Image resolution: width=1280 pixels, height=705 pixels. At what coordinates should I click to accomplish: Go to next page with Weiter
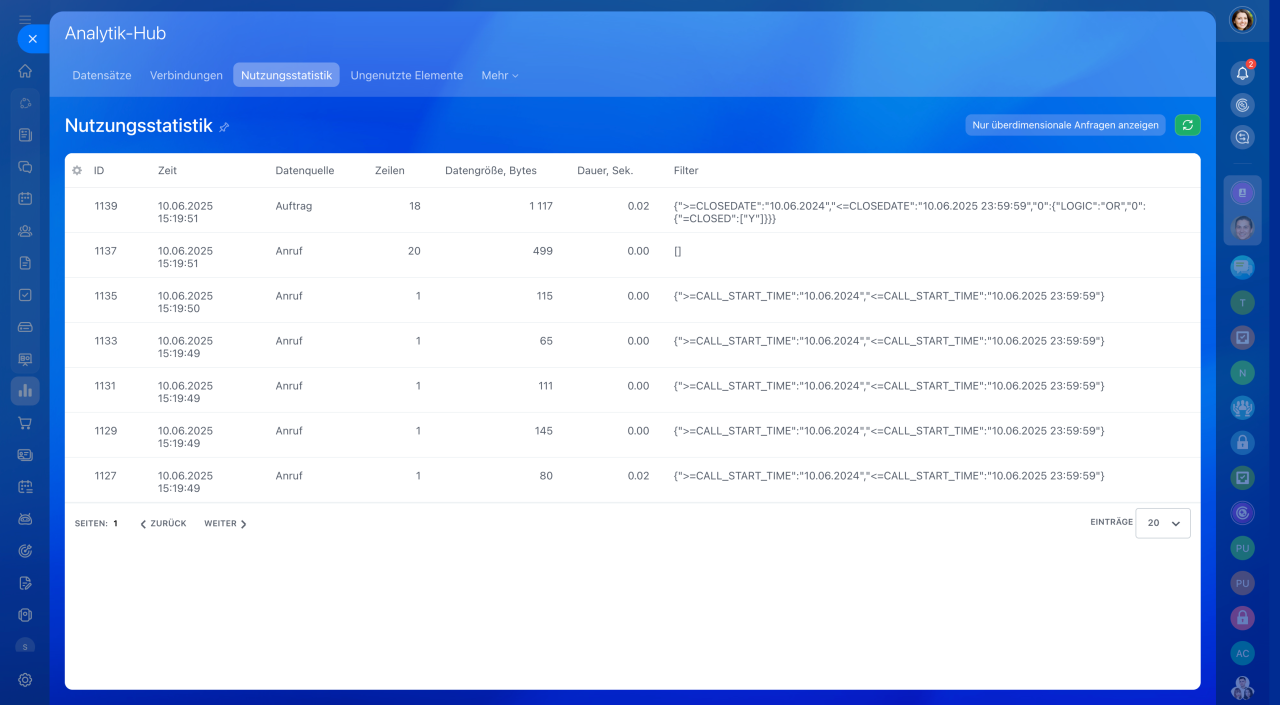tap(225, 524)
